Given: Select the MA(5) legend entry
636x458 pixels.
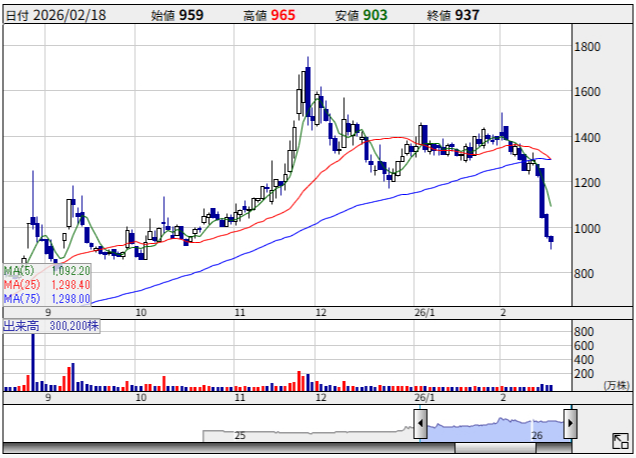Looking at the screenshot, I should tap(47, 271).
